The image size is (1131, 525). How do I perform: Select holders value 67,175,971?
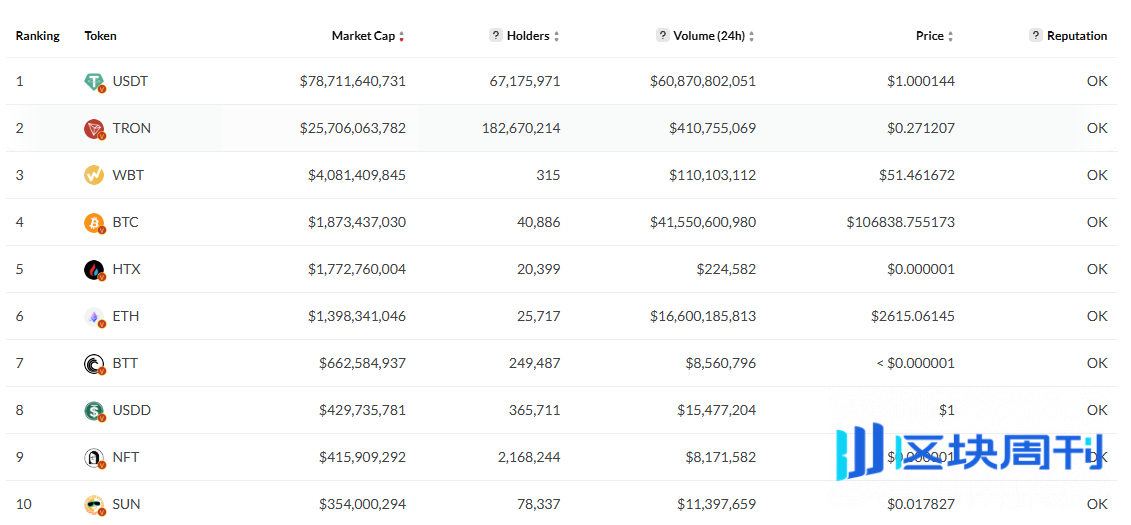pyautogui.click(x=524, y=81)
